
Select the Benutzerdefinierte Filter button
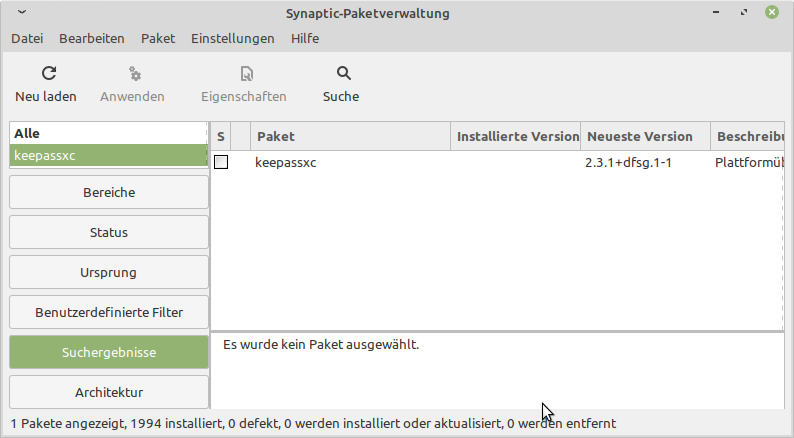[x=109, y=312]
